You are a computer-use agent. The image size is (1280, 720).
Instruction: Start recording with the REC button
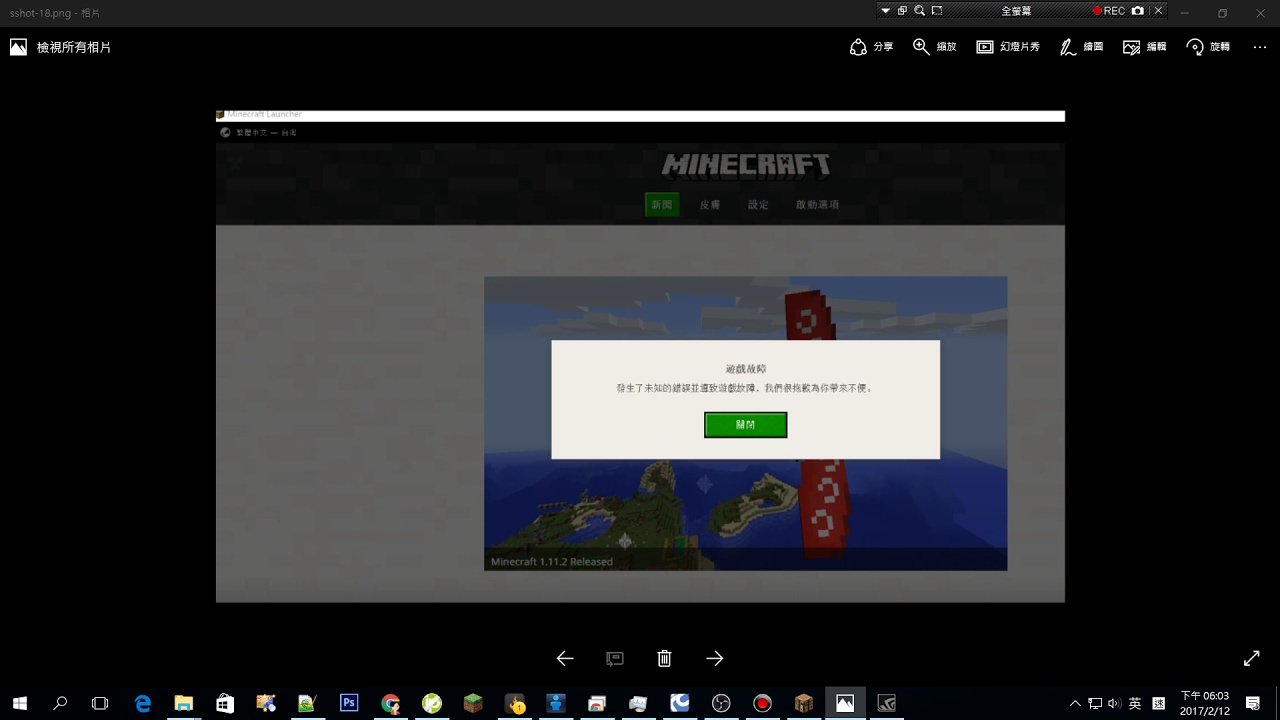tap(1109, 10)
